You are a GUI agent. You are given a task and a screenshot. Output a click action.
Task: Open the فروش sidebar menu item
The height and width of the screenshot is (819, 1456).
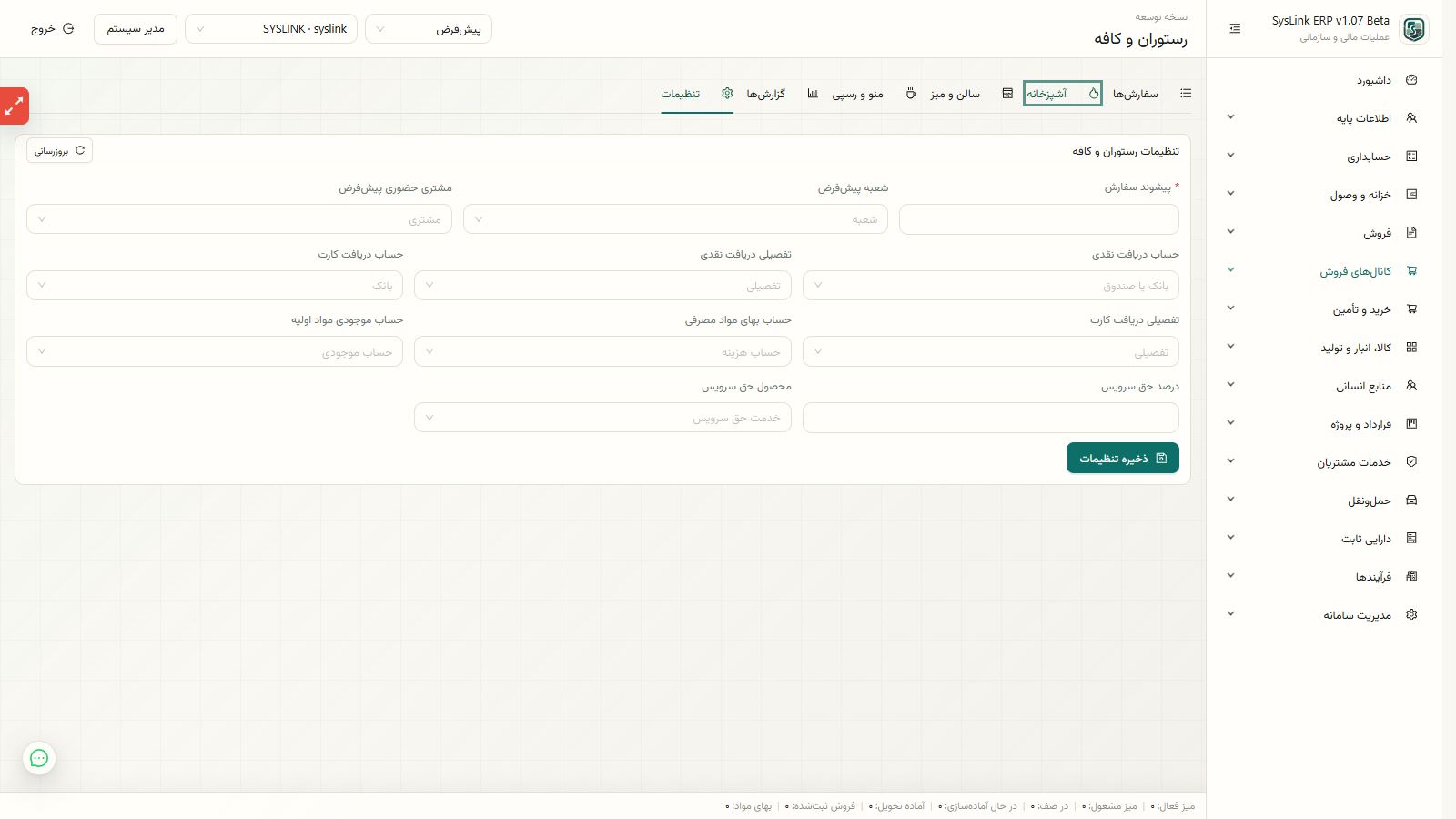pyautogui.click(x=1377, y=233)
